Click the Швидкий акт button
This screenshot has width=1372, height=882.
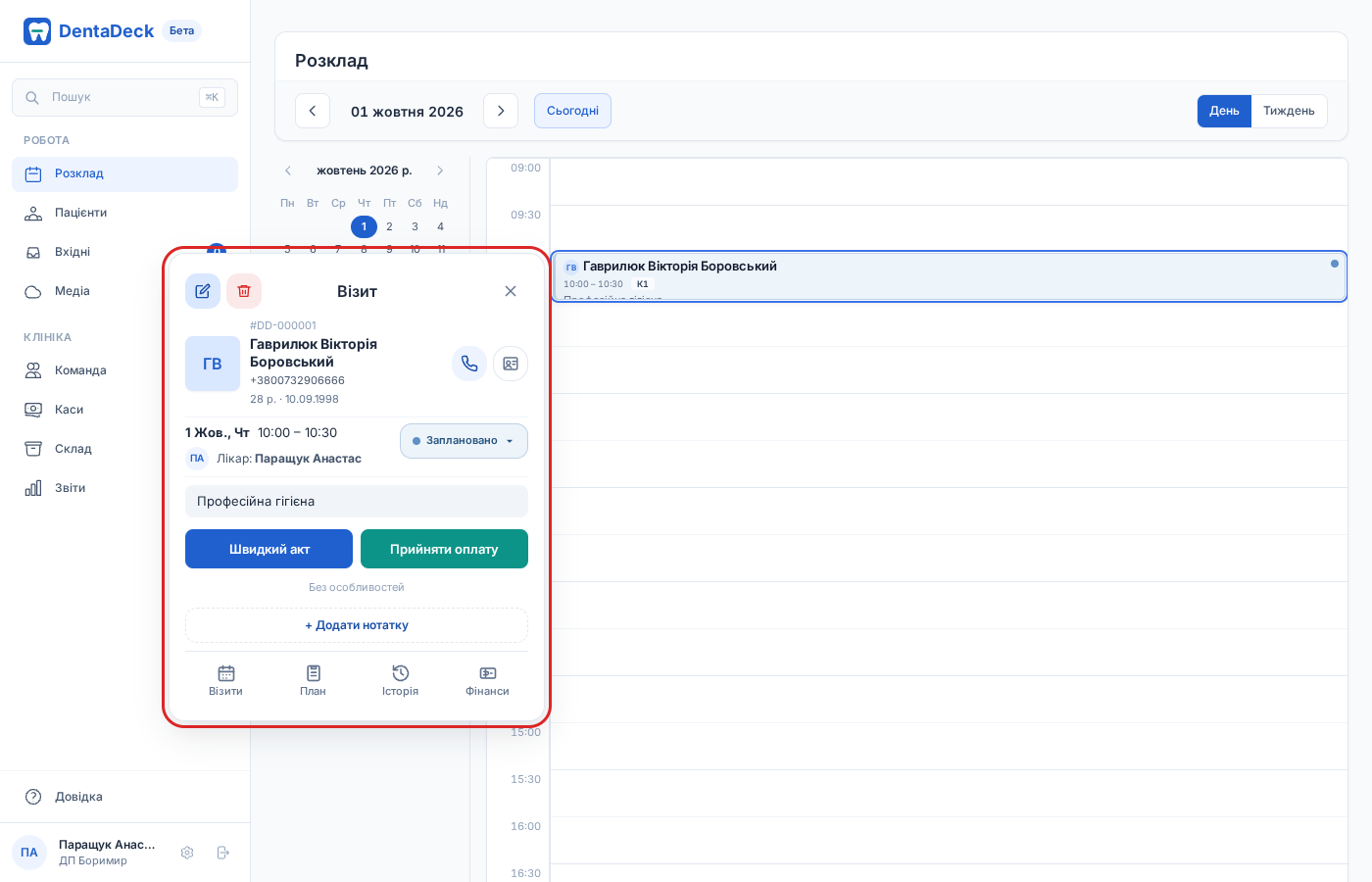269,549
